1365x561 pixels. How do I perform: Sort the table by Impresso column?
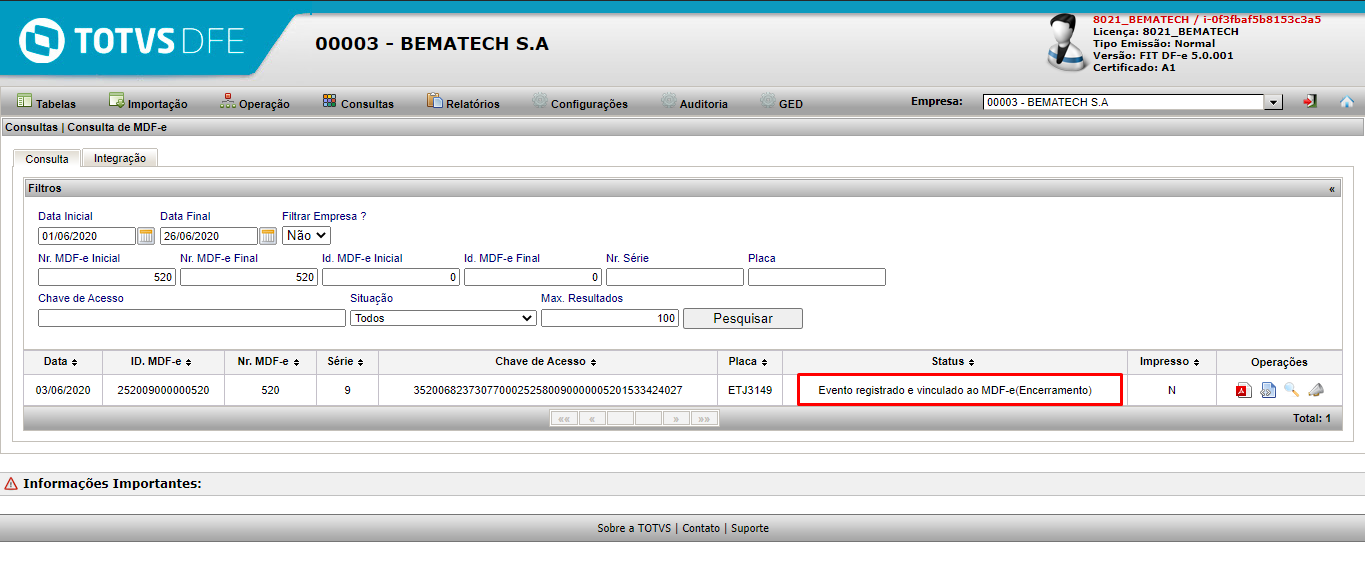tap(1171, 362)
